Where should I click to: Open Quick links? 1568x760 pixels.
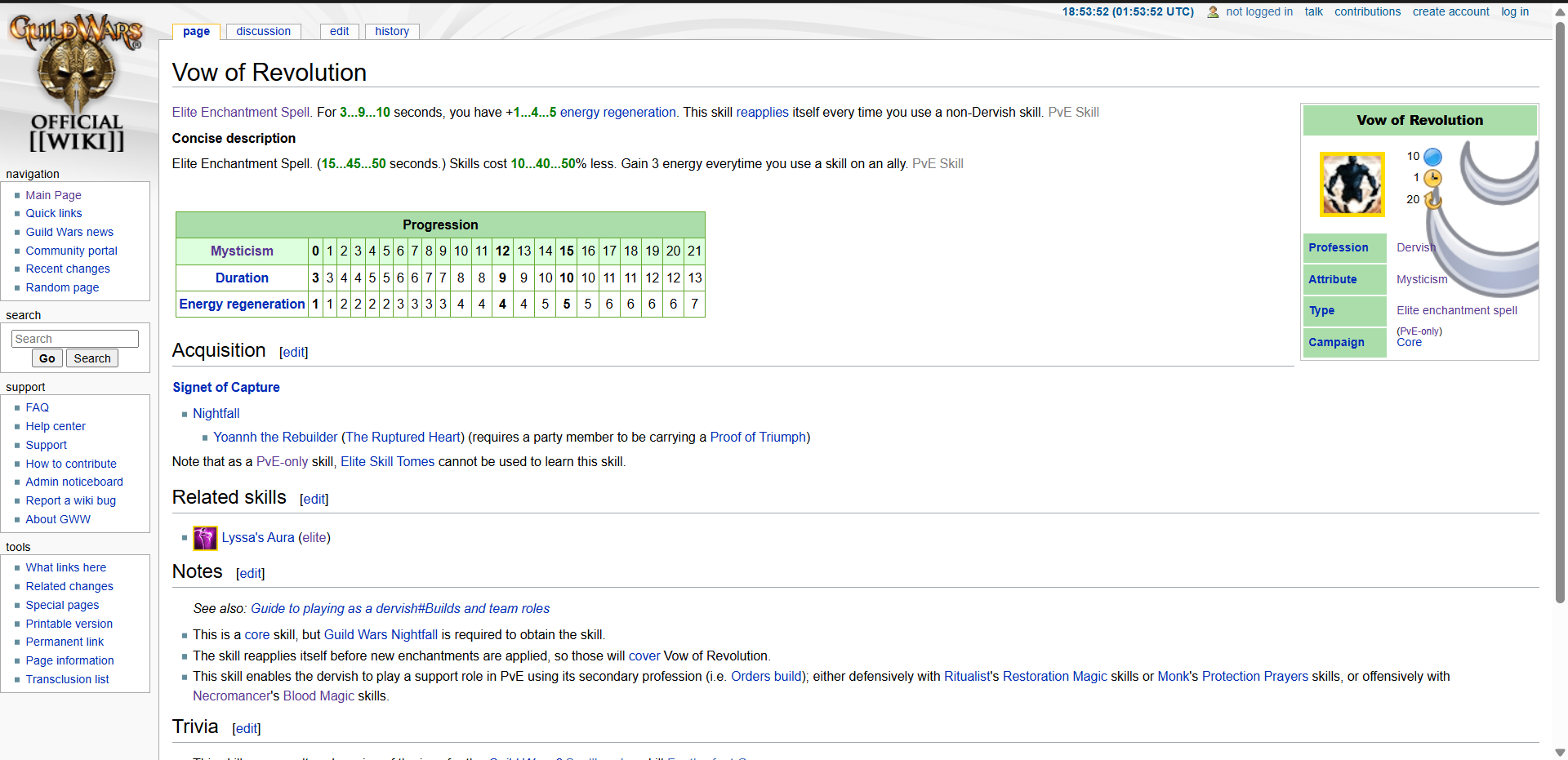tap(54, 213)
